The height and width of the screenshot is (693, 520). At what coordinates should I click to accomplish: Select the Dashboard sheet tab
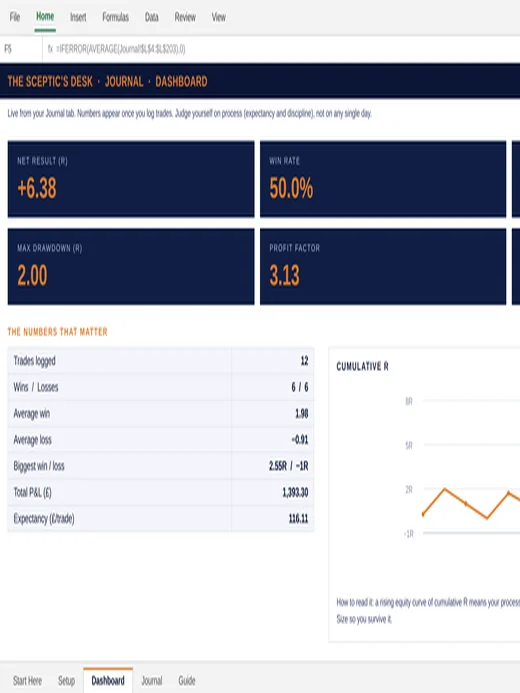click(108, 681)
